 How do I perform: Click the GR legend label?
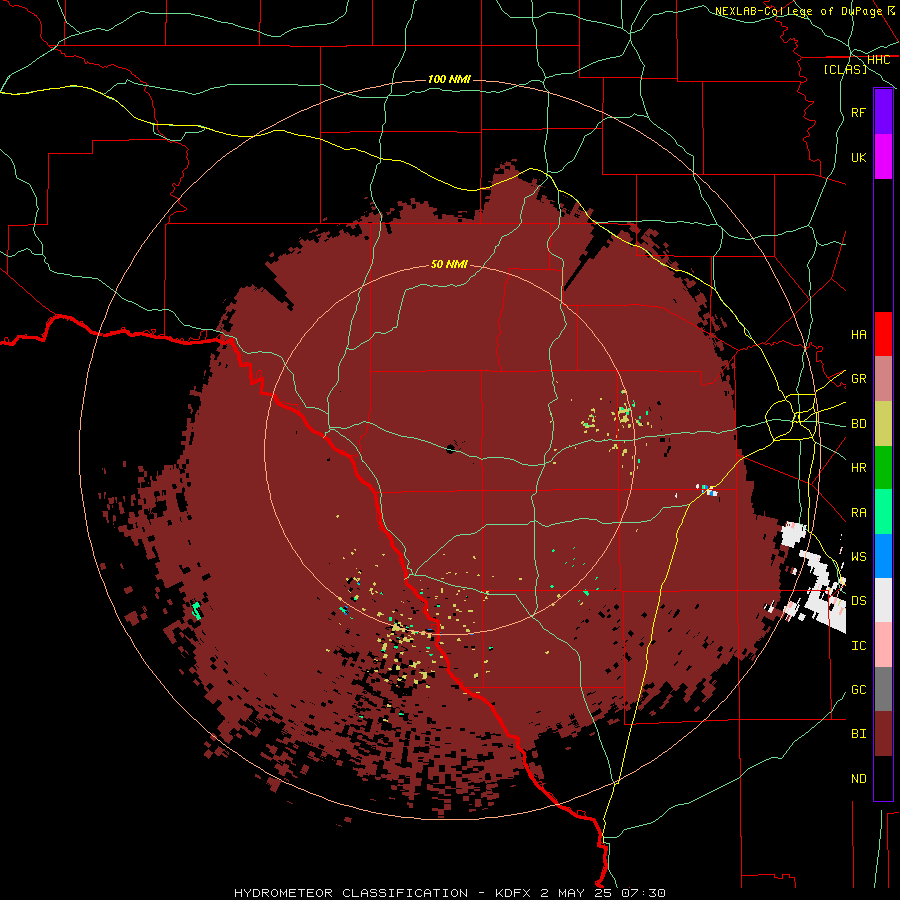pos(858,379)
